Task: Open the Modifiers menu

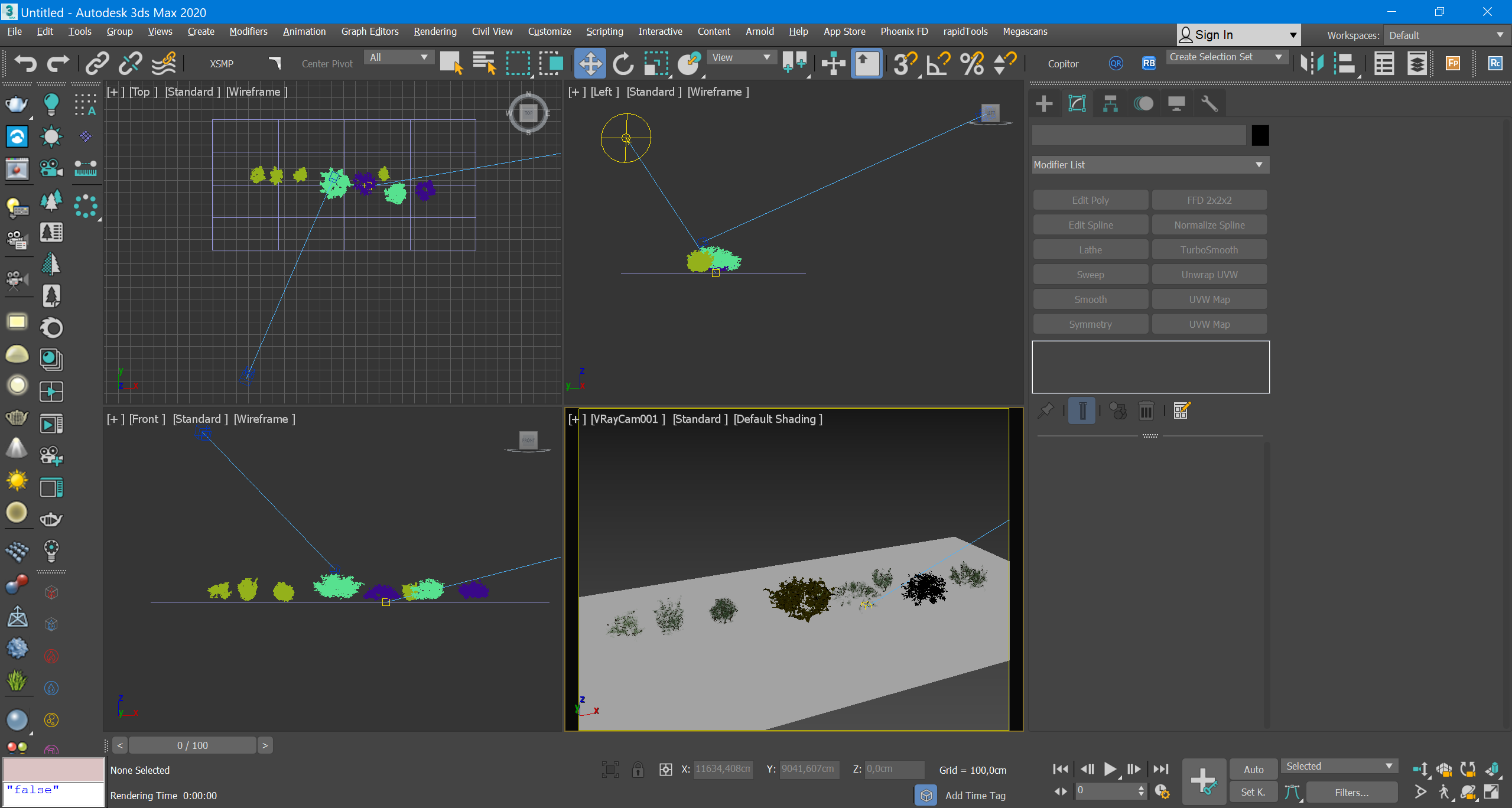Action: pyautogui.click(x=248, y=31)
